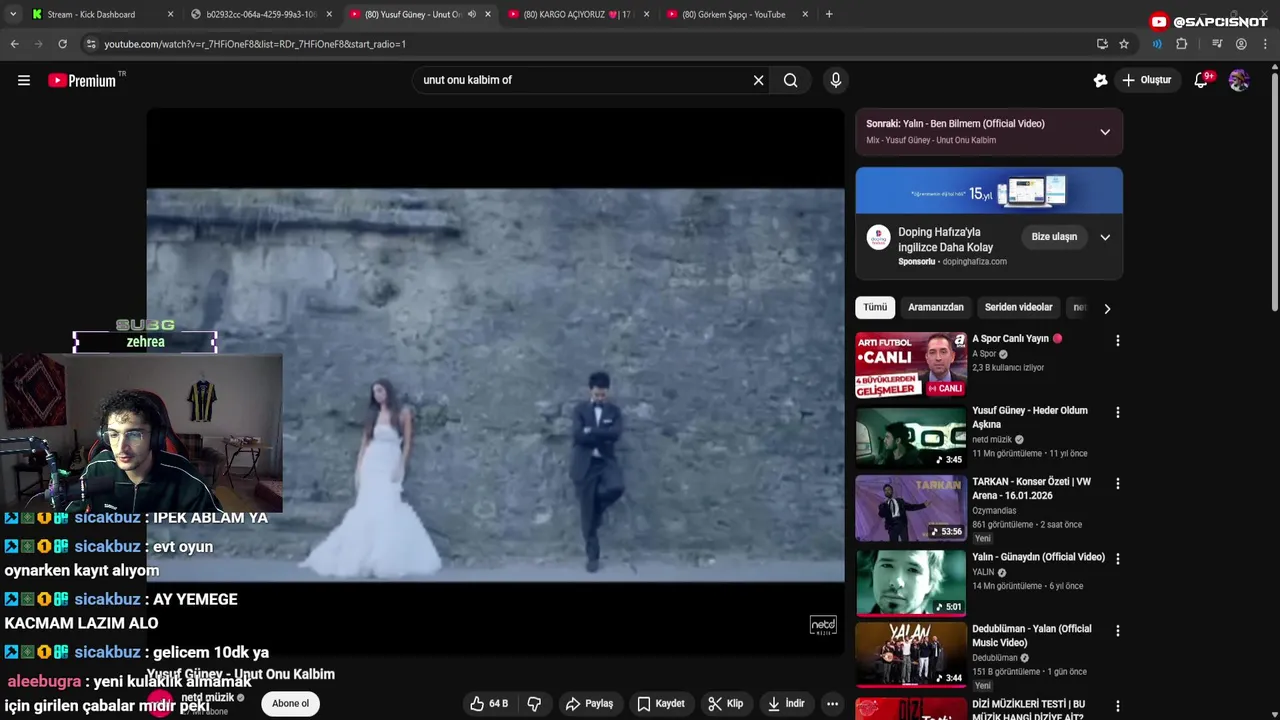Dislike the video with thumbs down

coord(534,704)
